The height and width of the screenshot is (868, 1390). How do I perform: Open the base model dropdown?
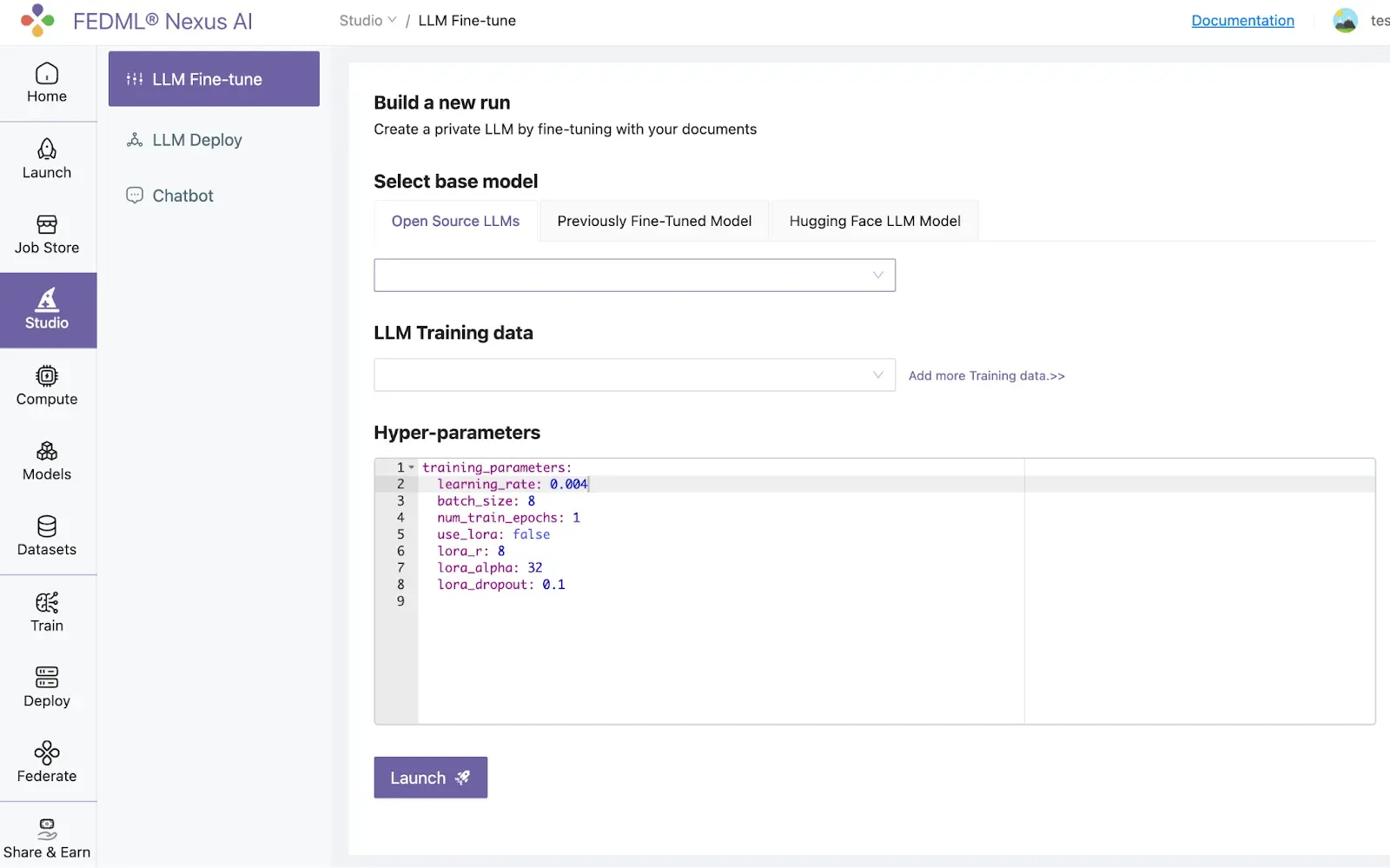(x=634, y=275)
